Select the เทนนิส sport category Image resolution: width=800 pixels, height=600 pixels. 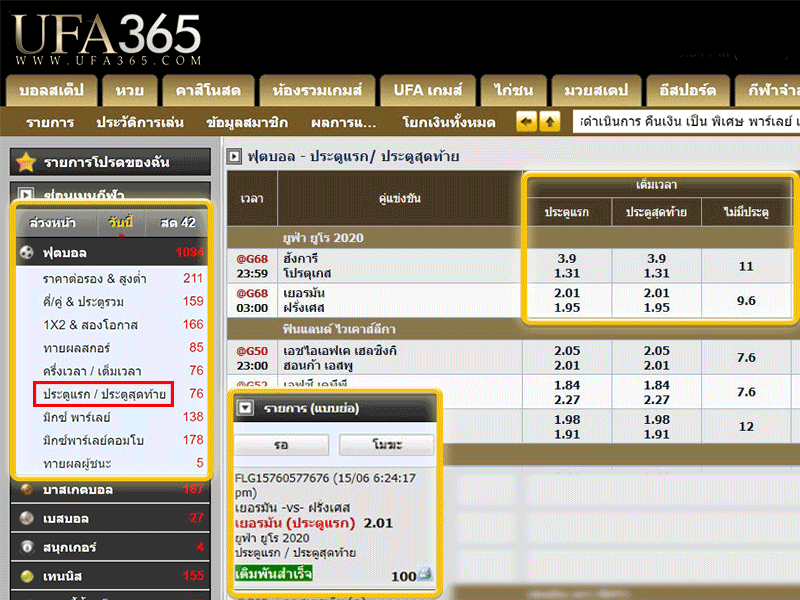(x=110, y=576)
